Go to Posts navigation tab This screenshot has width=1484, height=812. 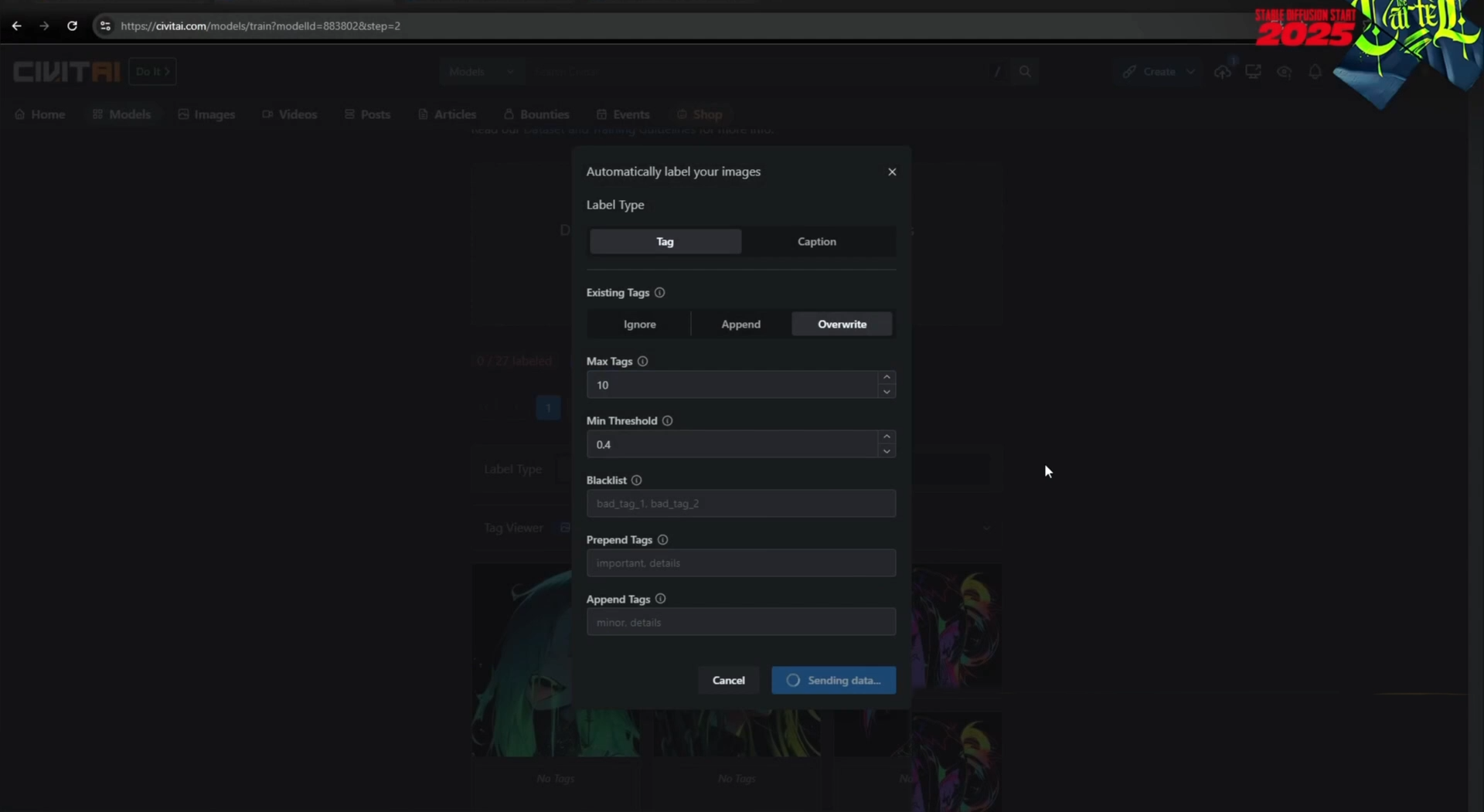368,114
